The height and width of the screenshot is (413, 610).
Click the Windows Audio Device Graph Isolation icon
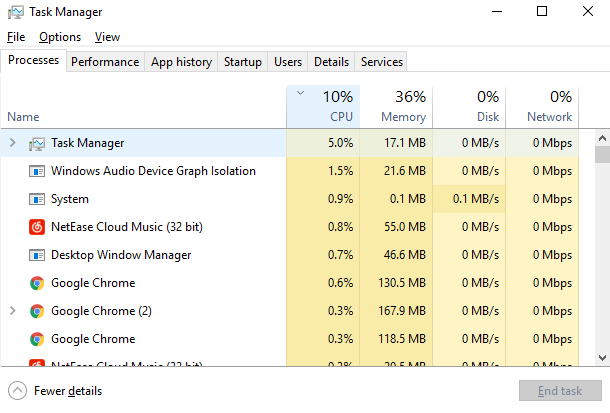pyautogui.click(x=37, y=171)
